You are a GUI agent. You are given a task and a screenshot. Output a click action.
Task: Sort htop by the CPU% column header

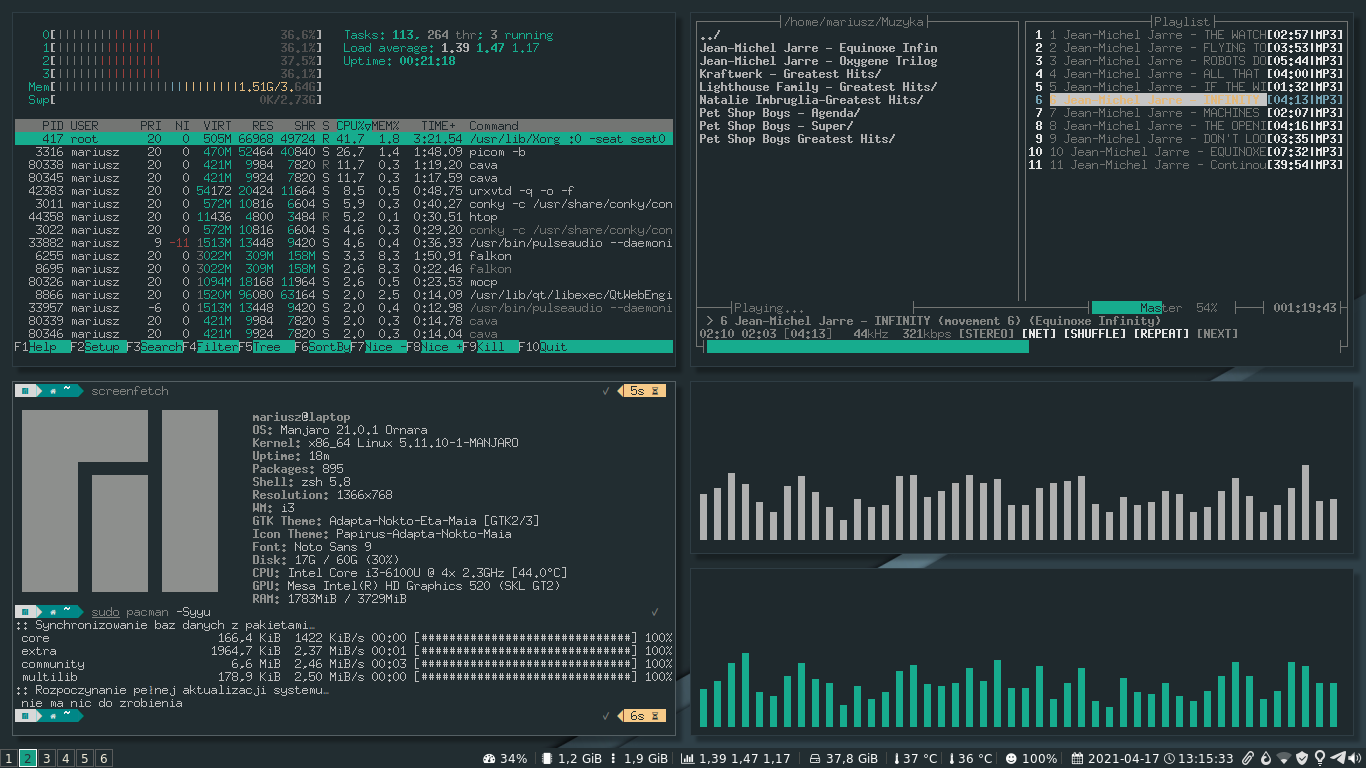[x=354, y=125]
